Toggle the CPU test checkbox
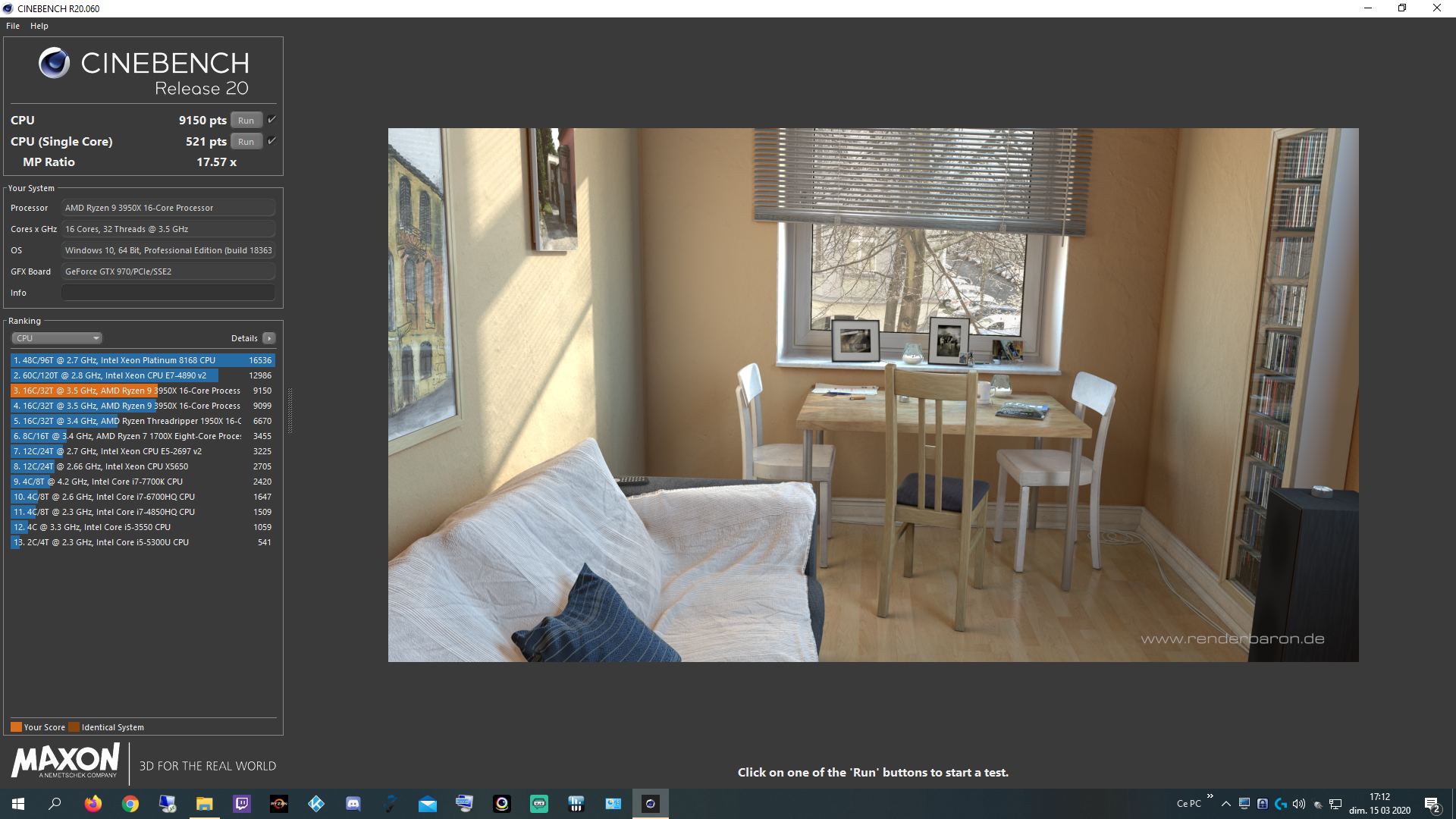The image size is (1456, 819). [x=271, y=120]
